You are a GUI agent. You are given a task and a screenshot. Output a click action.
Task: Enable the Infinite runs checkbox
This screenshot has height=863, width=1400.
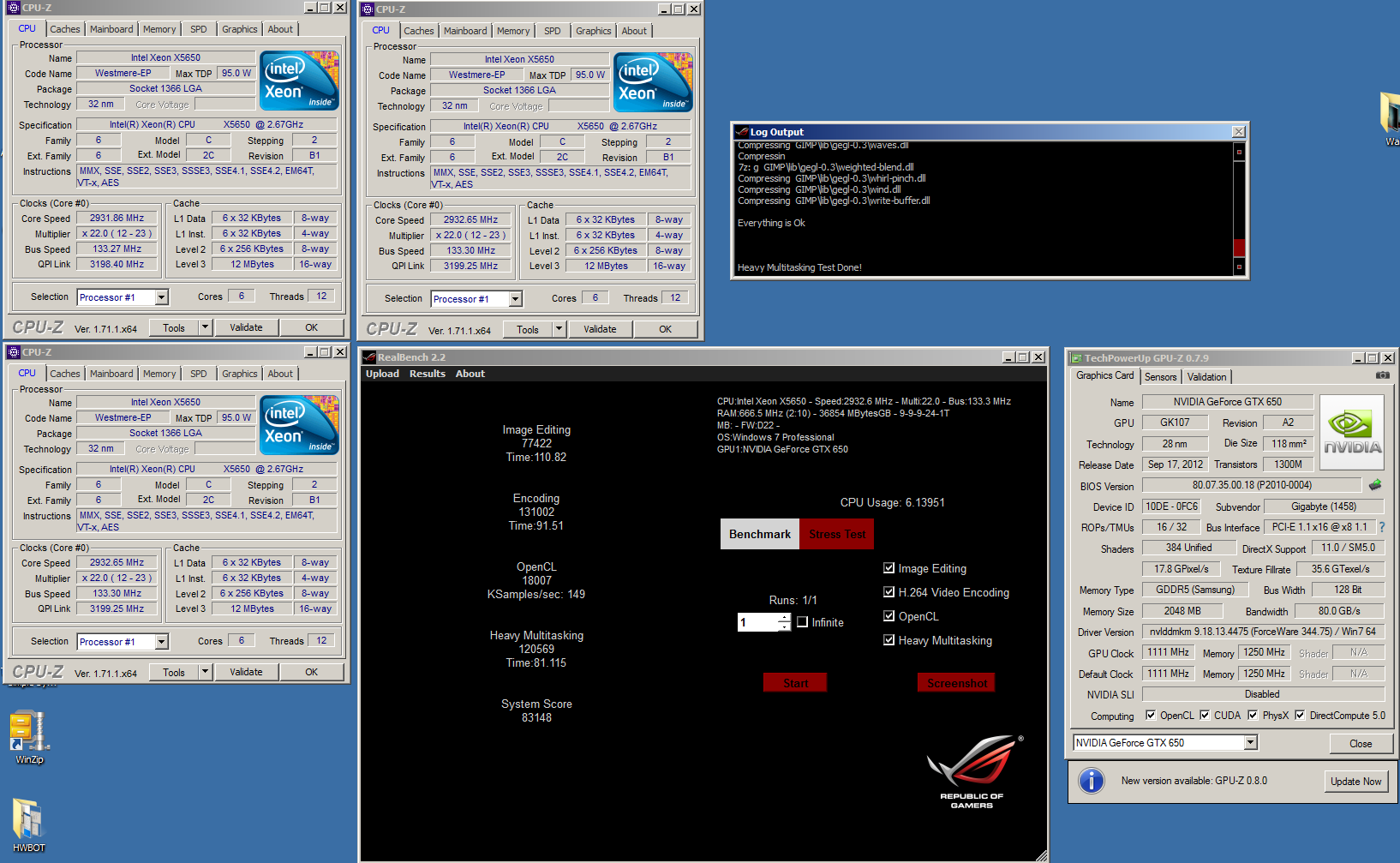pyautogui.click(x=803, y=622)
